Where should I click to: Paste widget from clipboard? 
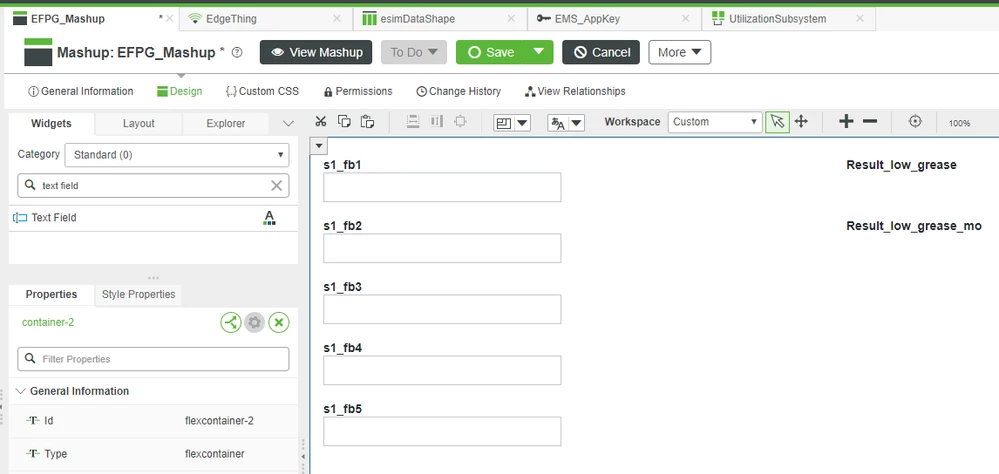367,121
